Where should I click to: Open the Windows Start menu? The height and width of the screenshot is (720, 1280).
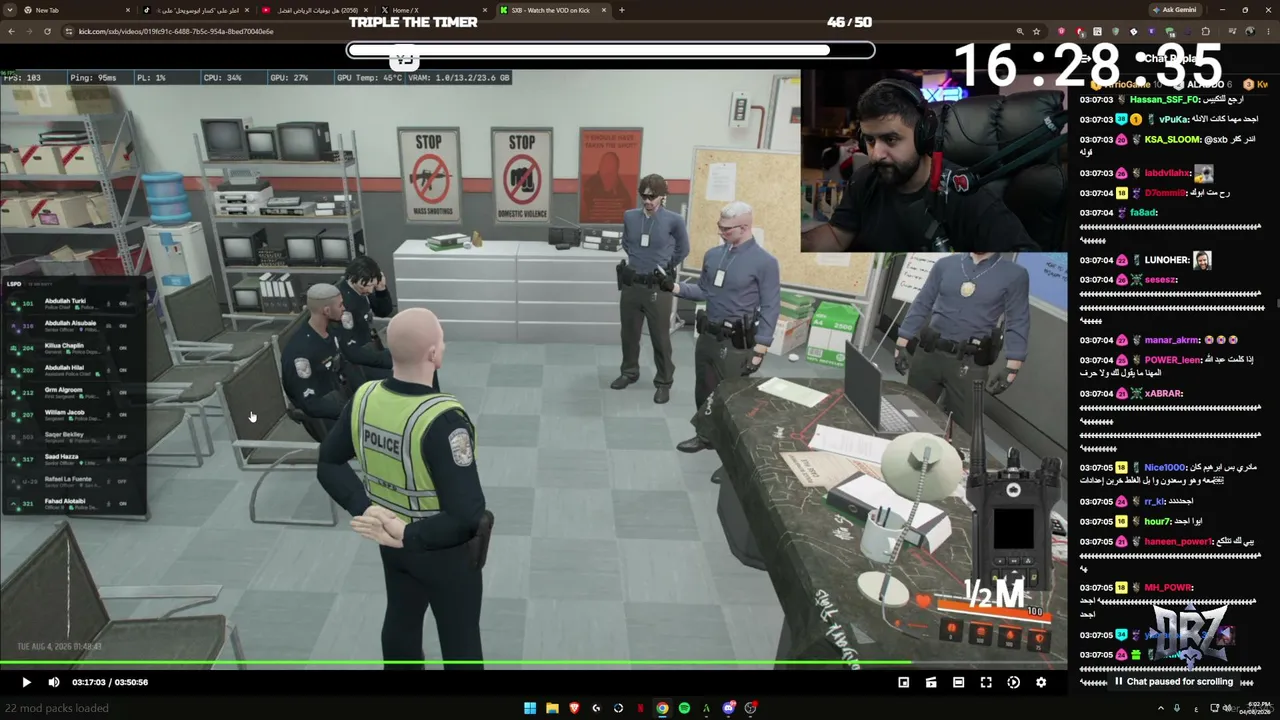point(530,708)
